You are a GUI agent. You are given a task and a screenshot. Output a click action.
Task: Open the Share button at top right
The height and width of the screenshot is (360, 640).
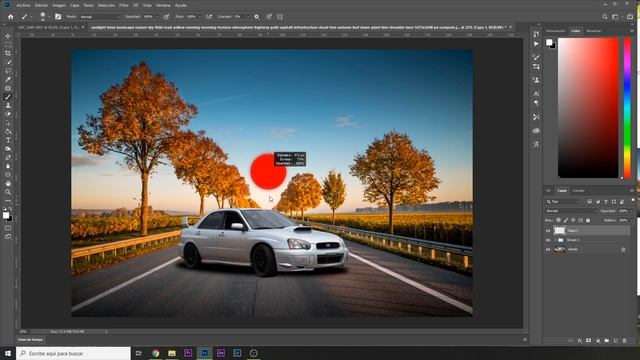point(630,17)
